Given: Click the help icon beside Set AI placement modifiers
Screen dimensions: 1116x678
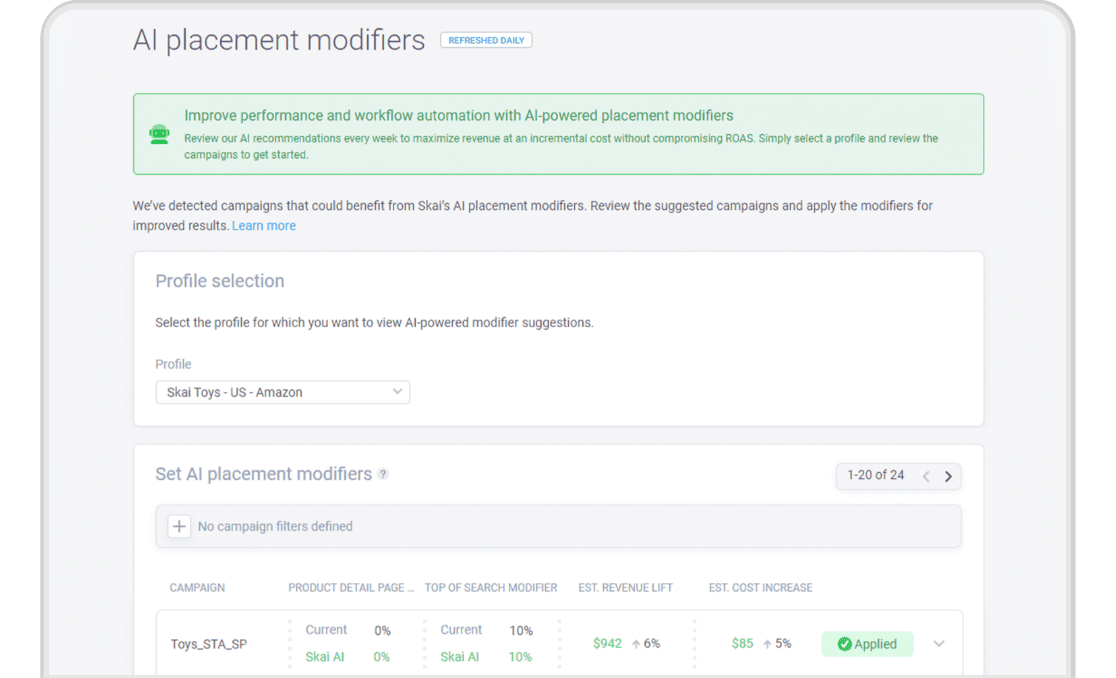Looking at the screenshot, I should (x=383, y=474).
